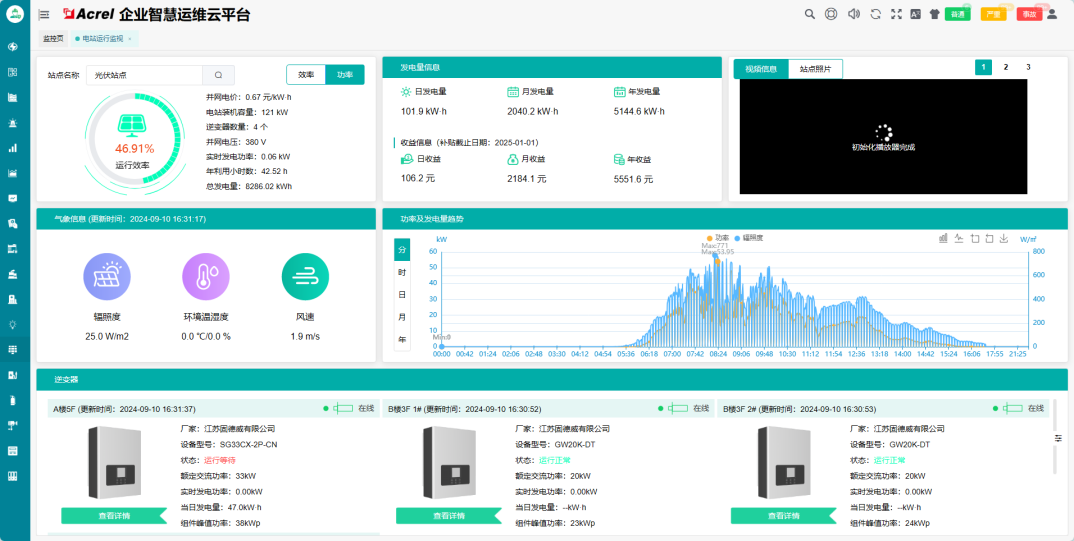The height and width of the screenshot is (541, 1074).
Task: Open the 监控页 tab
Action: (x=53, y=38)
